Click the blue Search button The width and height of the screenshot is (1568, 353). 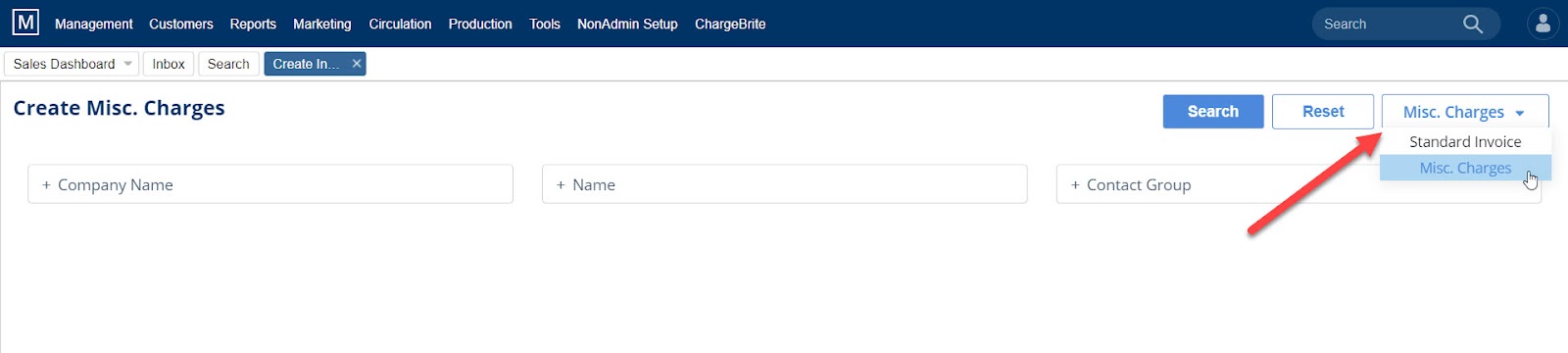(x=1213, y=112)
